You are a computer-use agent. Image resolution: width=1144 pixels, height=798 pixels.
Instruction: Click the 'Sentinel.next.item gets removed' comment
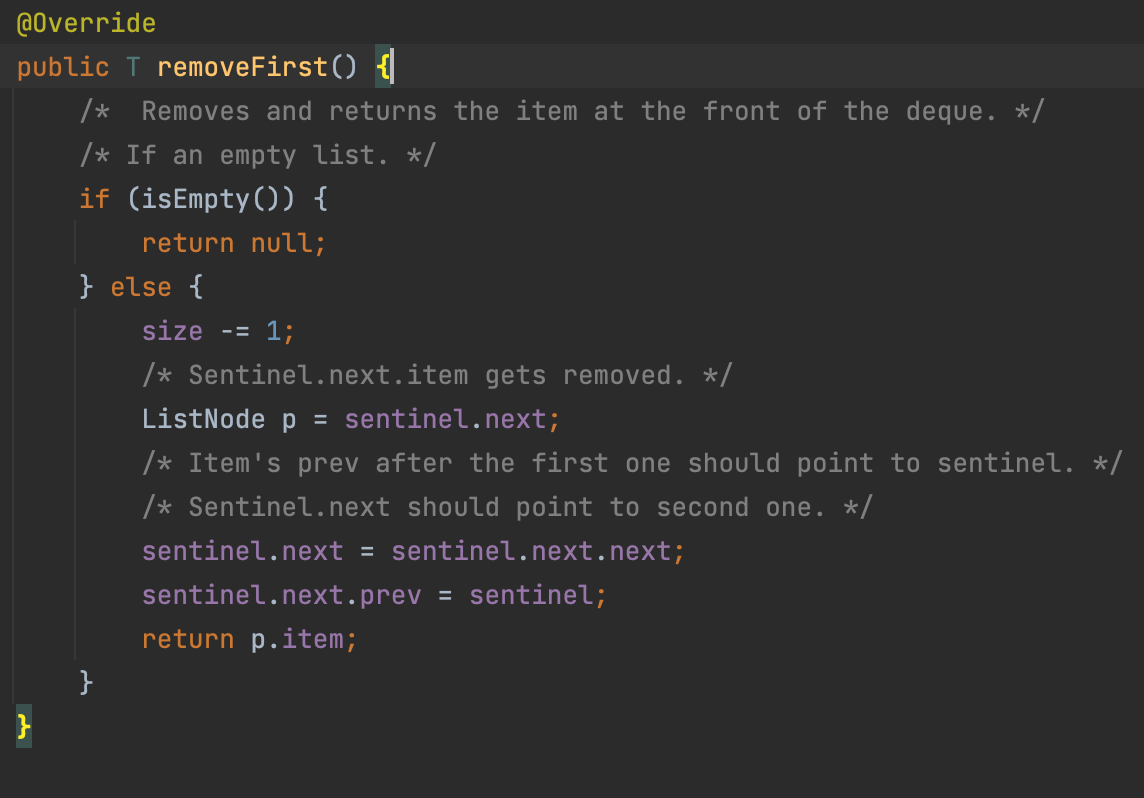tap(437, 375)
